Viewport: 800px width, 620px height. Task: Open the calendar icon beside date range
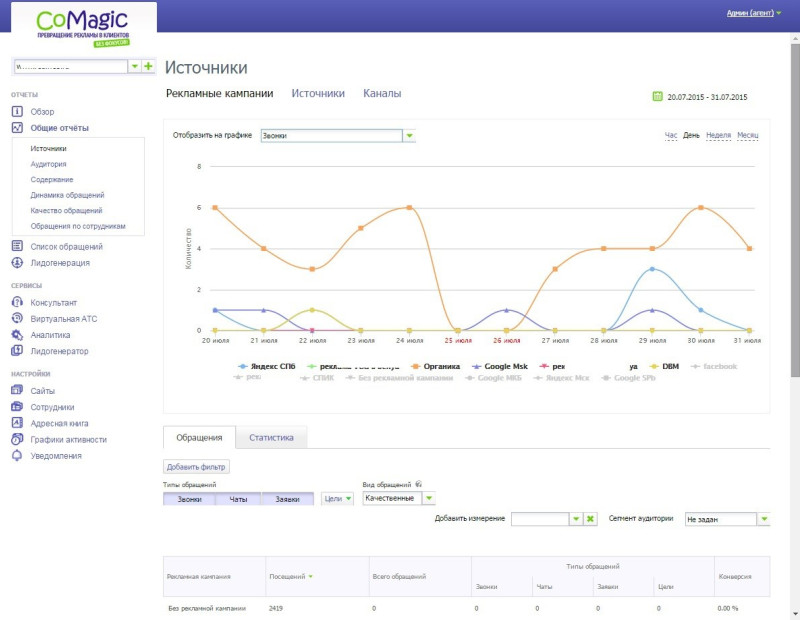click(x=657, y=96)
